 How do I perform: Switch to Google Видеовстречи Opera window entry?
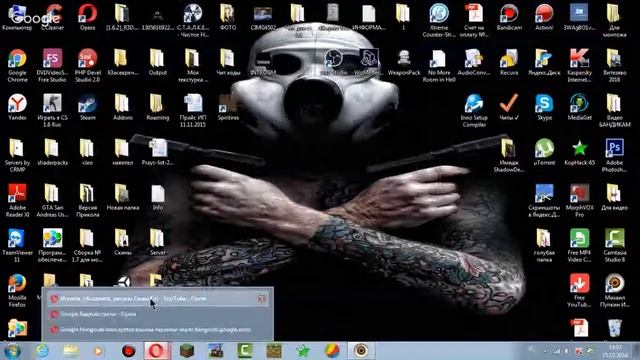[158, 314]
